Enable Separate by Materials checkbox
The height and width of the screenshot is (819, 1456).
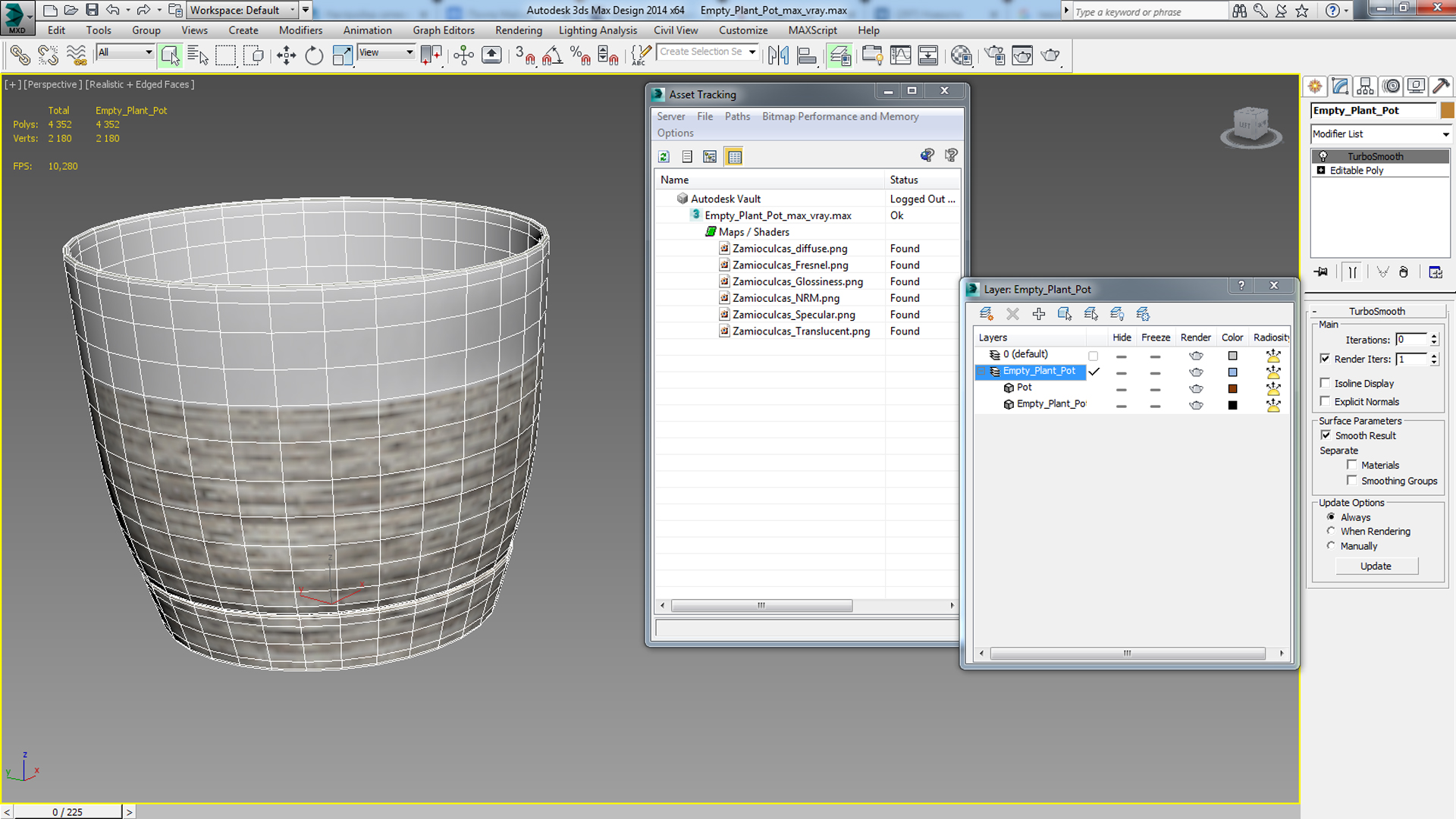coord(1351,465)
